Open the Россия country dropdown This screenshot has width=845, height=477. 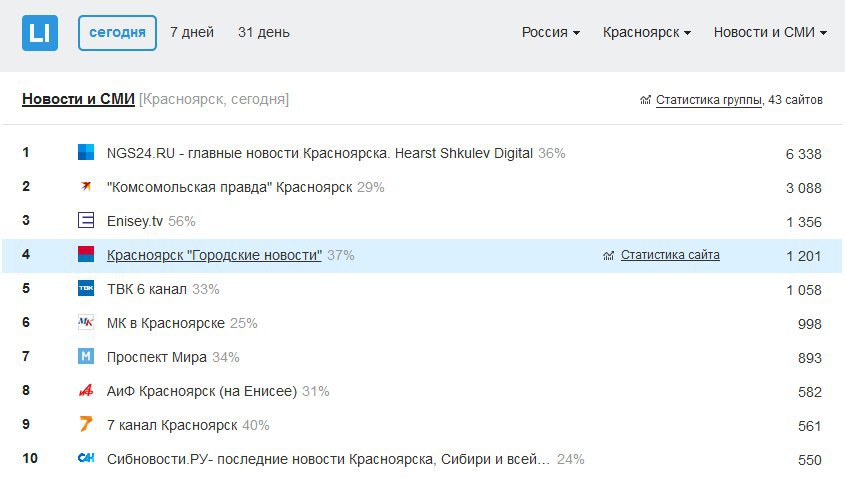coord(551,33)
